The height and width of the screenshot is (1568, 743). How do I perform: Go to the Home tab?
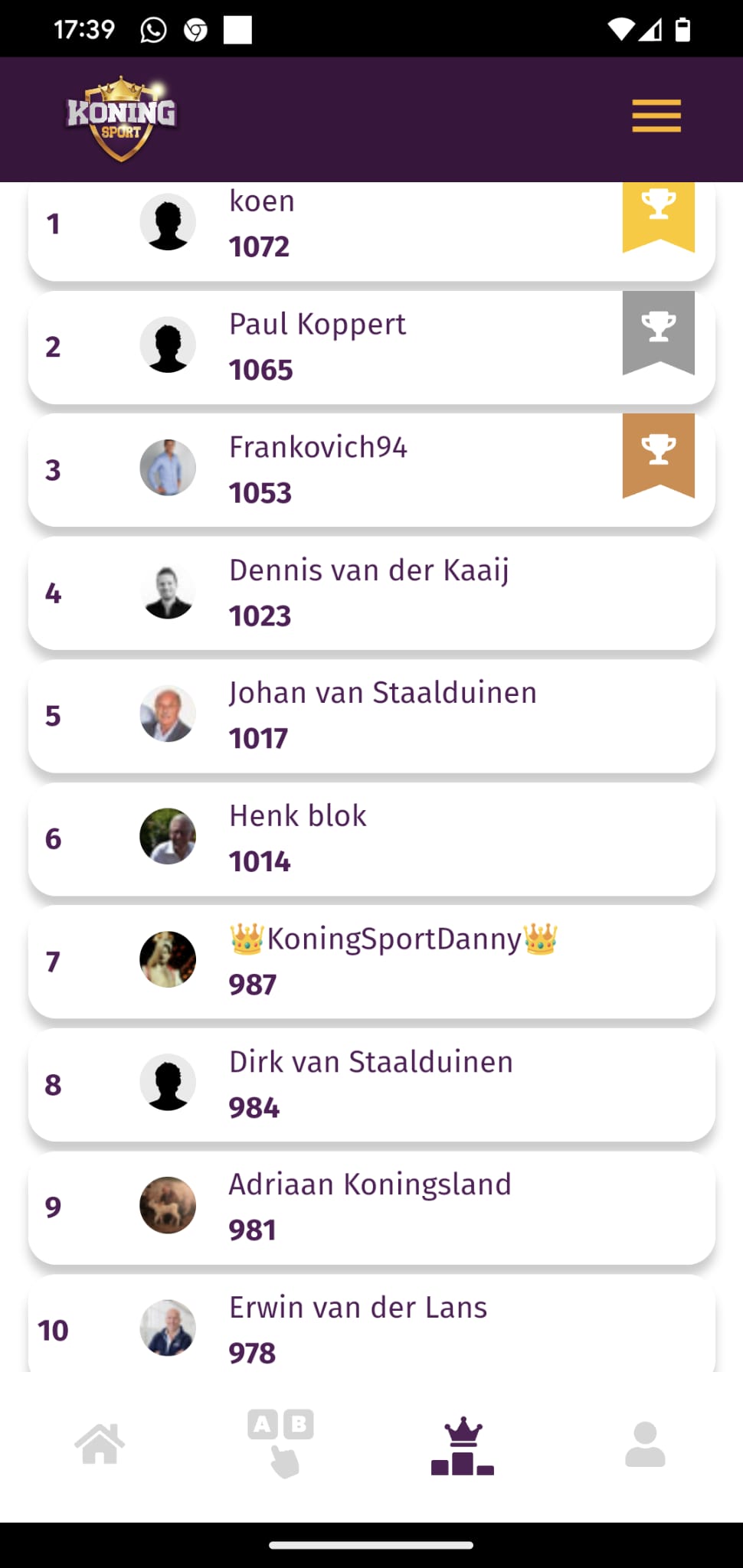100,1444
